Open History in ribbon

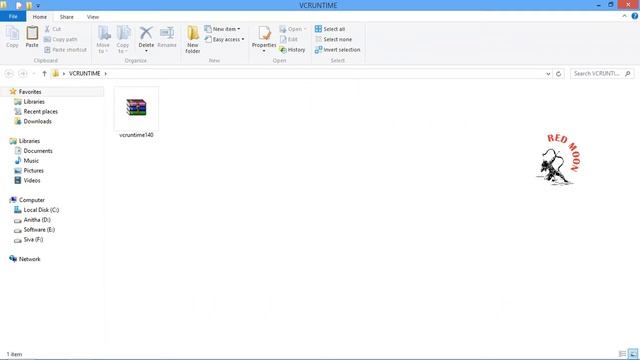pyautogui.click(x=292, y=49)
